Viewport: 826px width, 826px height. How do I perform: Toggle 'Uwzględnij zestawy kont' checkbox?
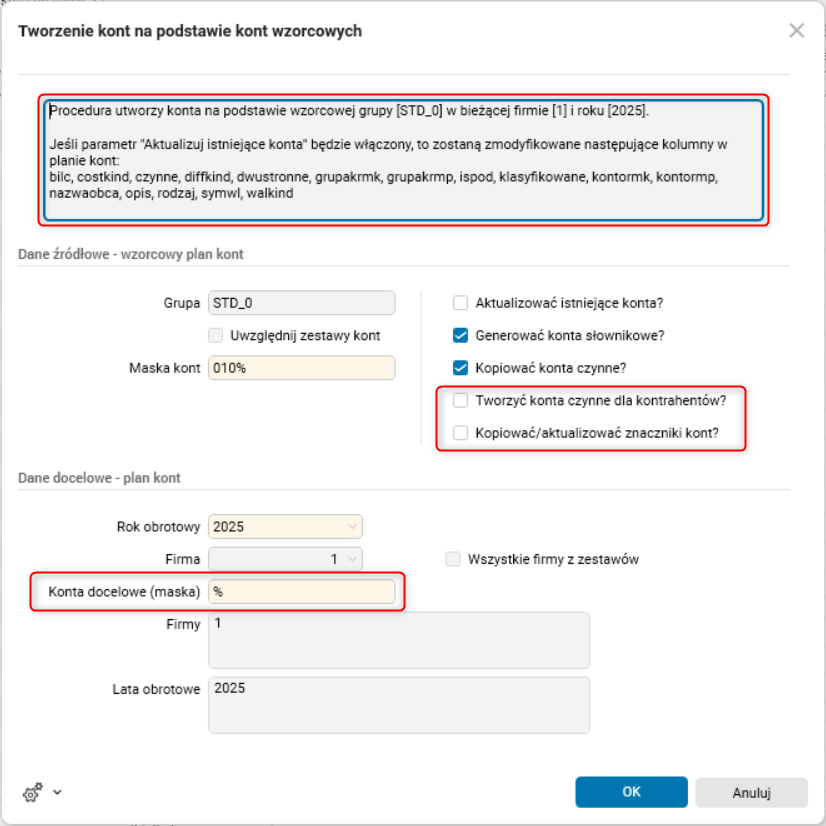(216, 336)
